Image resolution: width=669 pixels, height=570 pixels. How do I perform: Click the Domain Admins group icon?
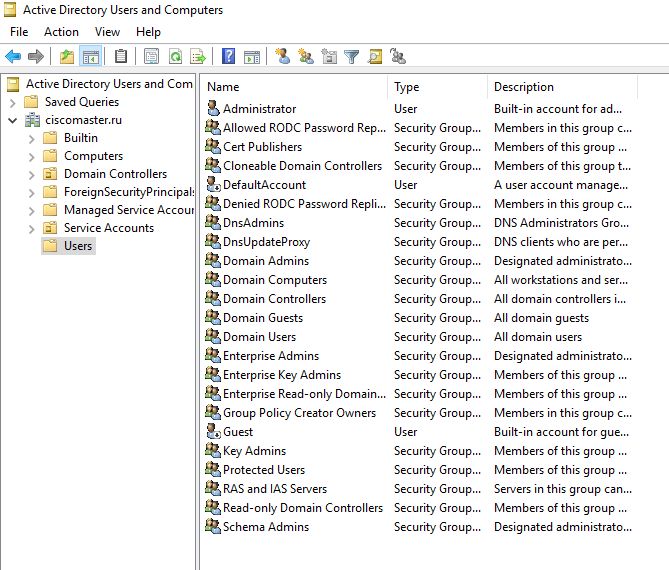click(213, 260)
